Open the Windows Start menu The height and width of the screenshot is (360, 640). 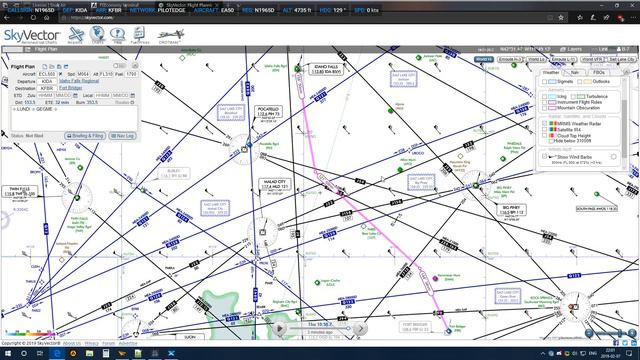click(7, 353)
